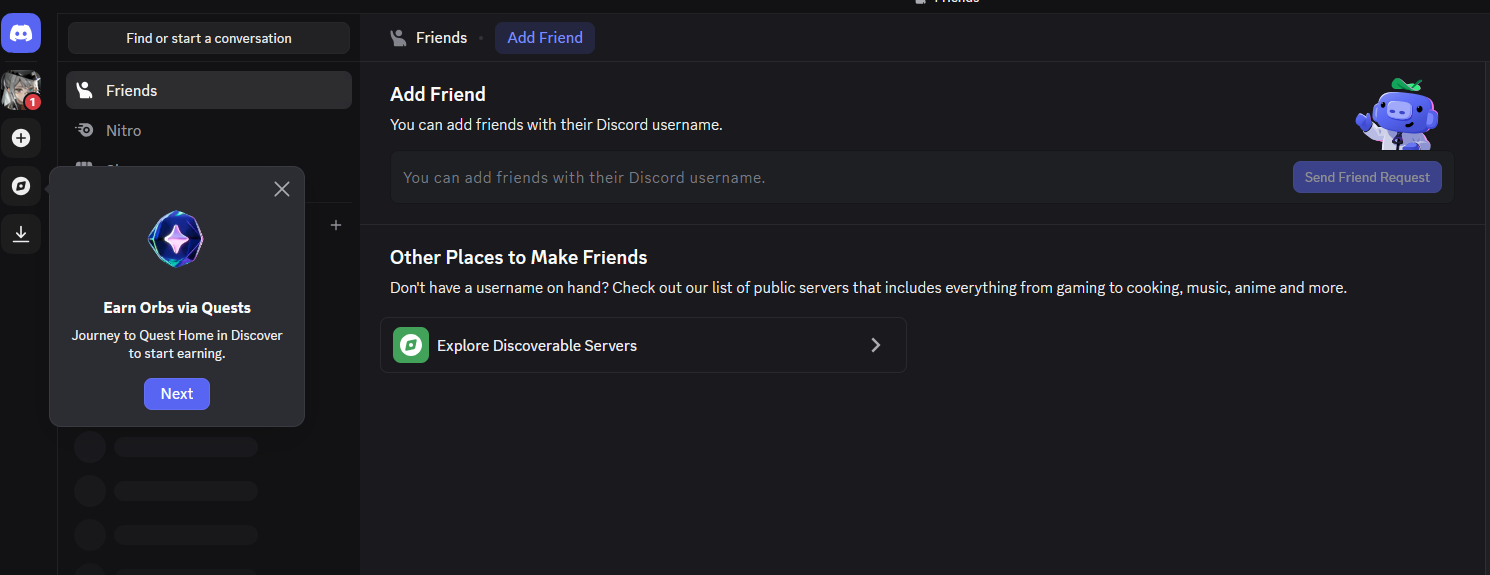The image size is (1490, 575).
Task: Click the red notification badge showing 1
Action: 33,102
